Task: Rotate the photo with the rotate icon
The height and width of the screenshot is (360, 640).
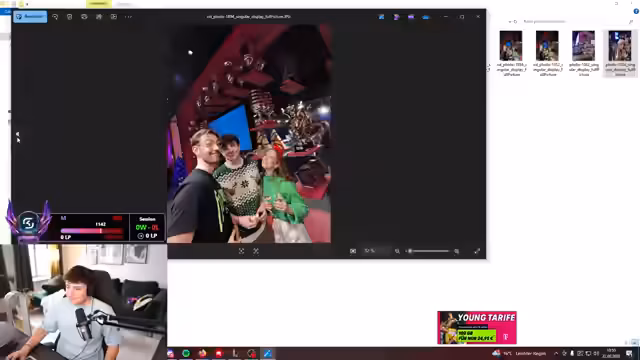Action: pyautogui.click(x=55, y=17)
